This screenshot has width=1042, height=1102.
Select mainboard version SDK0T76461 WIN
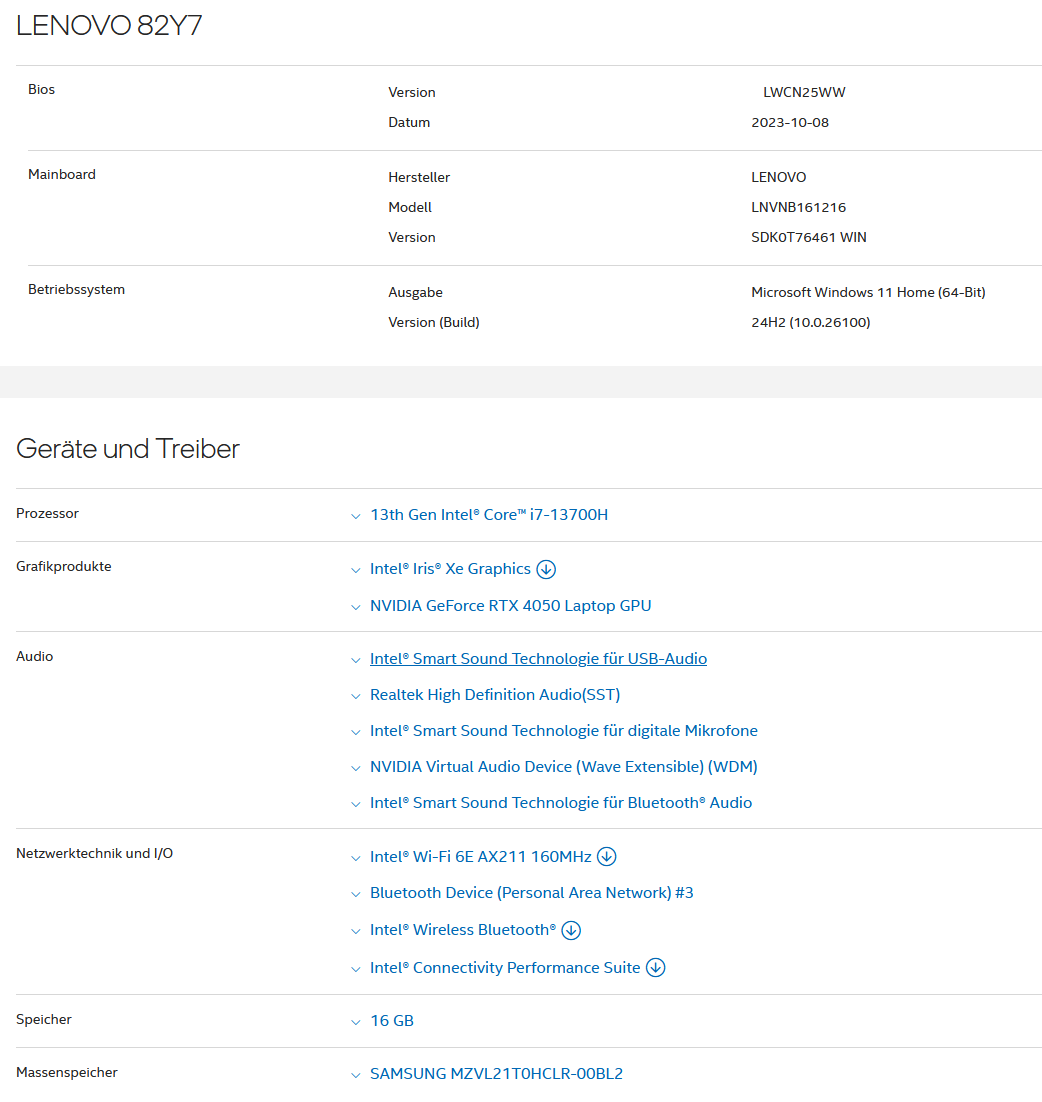click(809, 238)
